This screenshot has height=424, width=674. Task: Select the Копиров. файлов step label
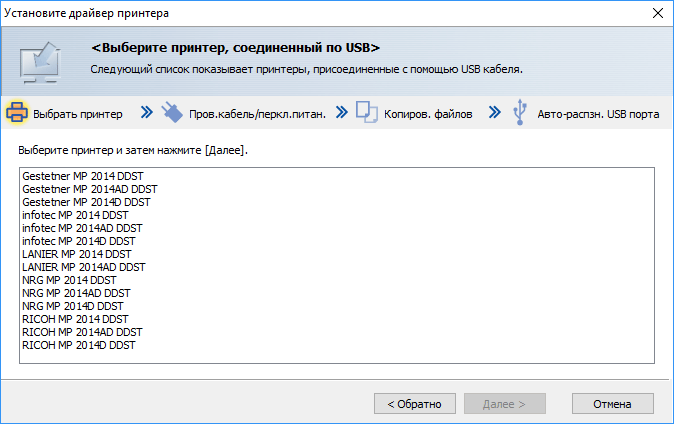point(428,114)
